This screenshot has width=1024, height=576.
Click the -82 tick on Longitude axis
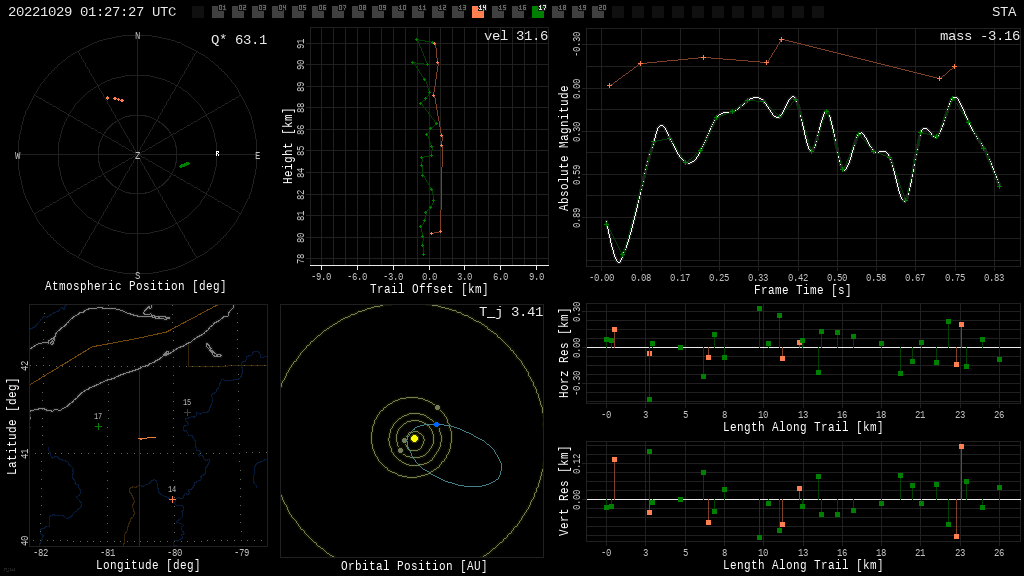click(40, 552)
